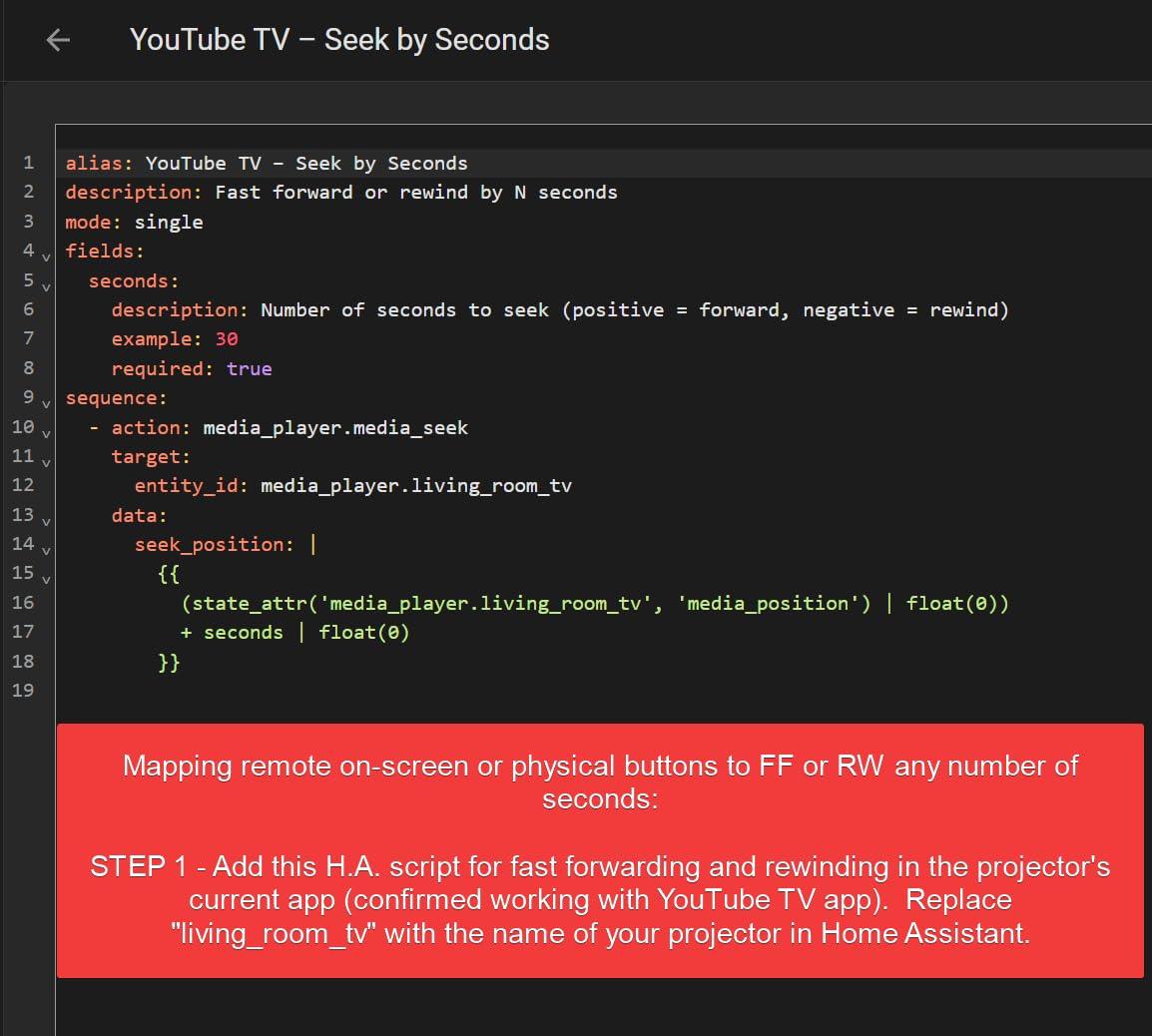
Task: Click the entity_id value media_player.living_room_tv
Action: (x=415, y=486)
